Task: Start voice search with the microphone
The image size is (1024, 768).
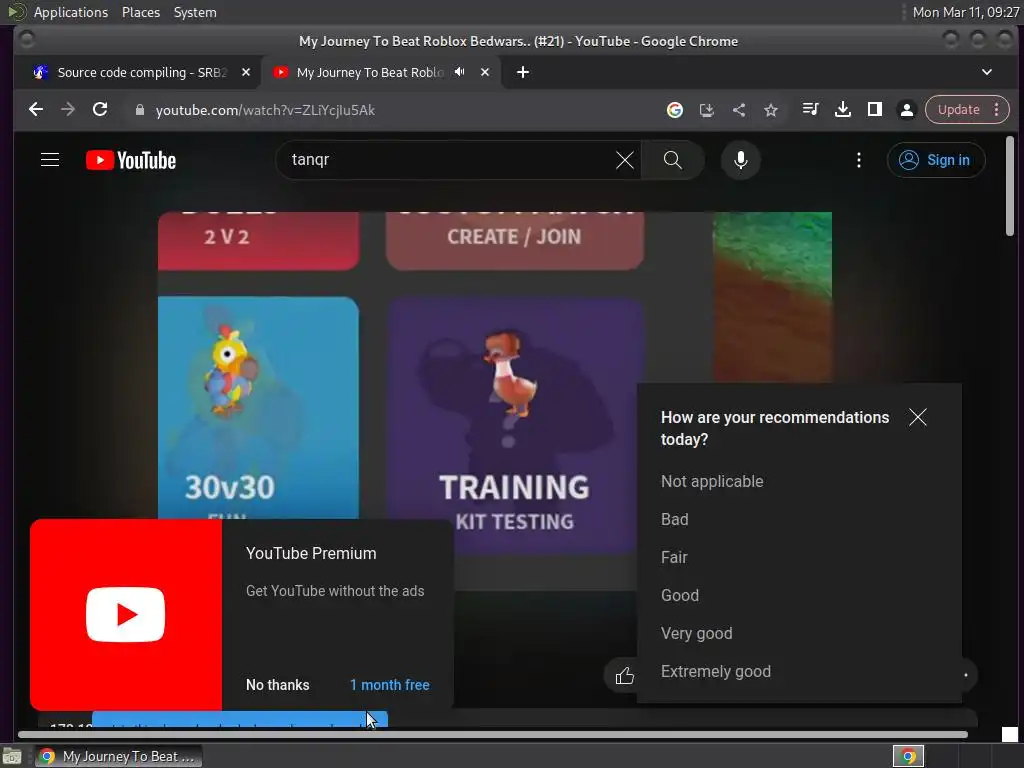Action: 741,160
